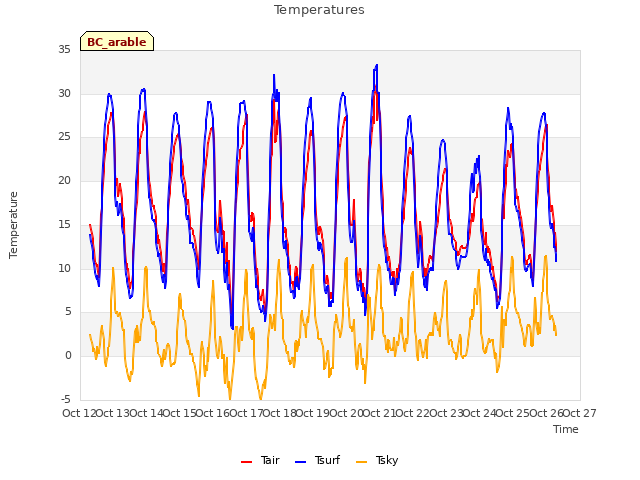Click the 25 y-axis tick value
Screen dimensions: 640x480
tap(64, 137)
